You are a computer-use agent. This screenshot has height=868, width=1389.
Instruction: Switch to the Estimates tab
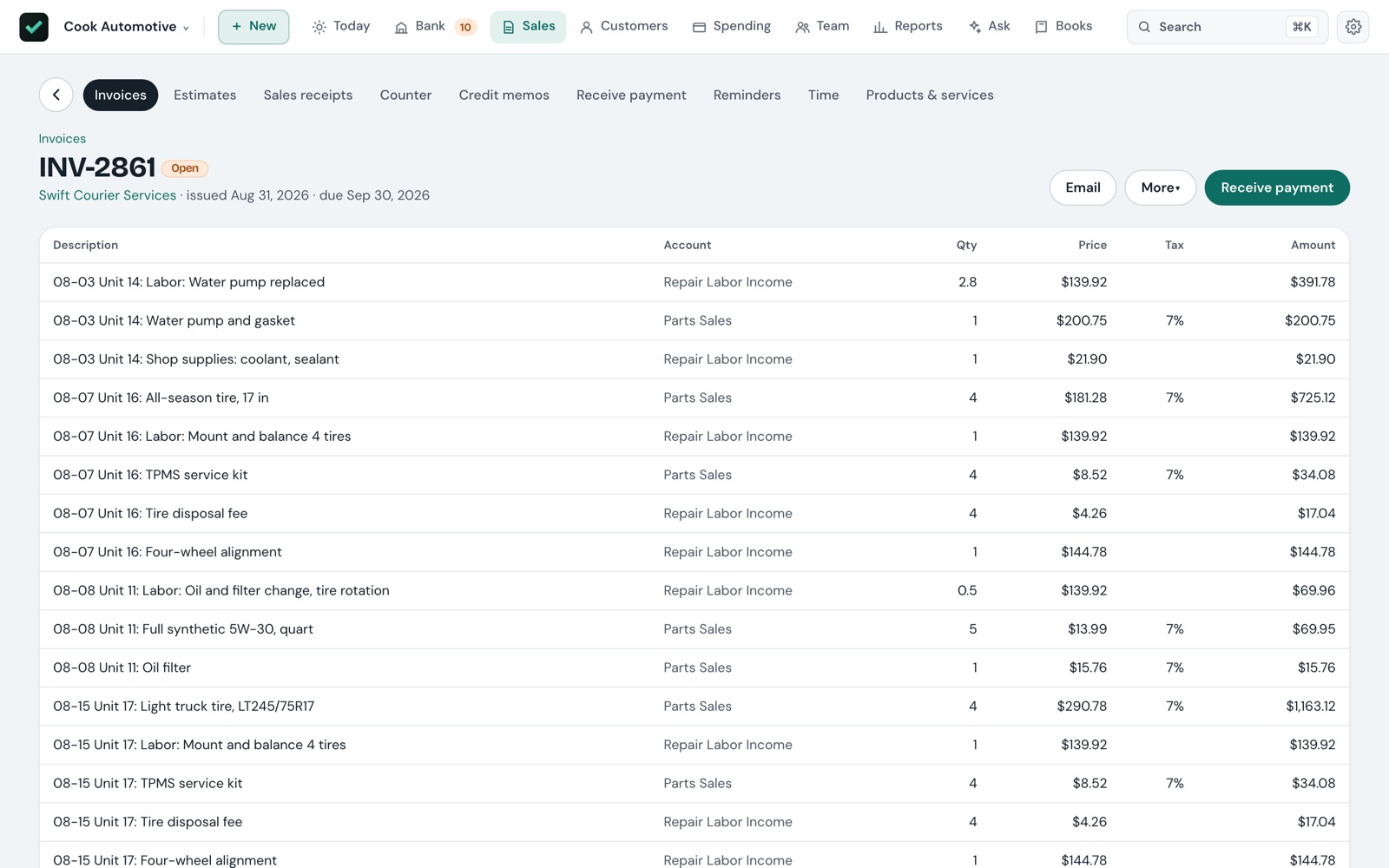pyautogui.click(x=205, y=95)
